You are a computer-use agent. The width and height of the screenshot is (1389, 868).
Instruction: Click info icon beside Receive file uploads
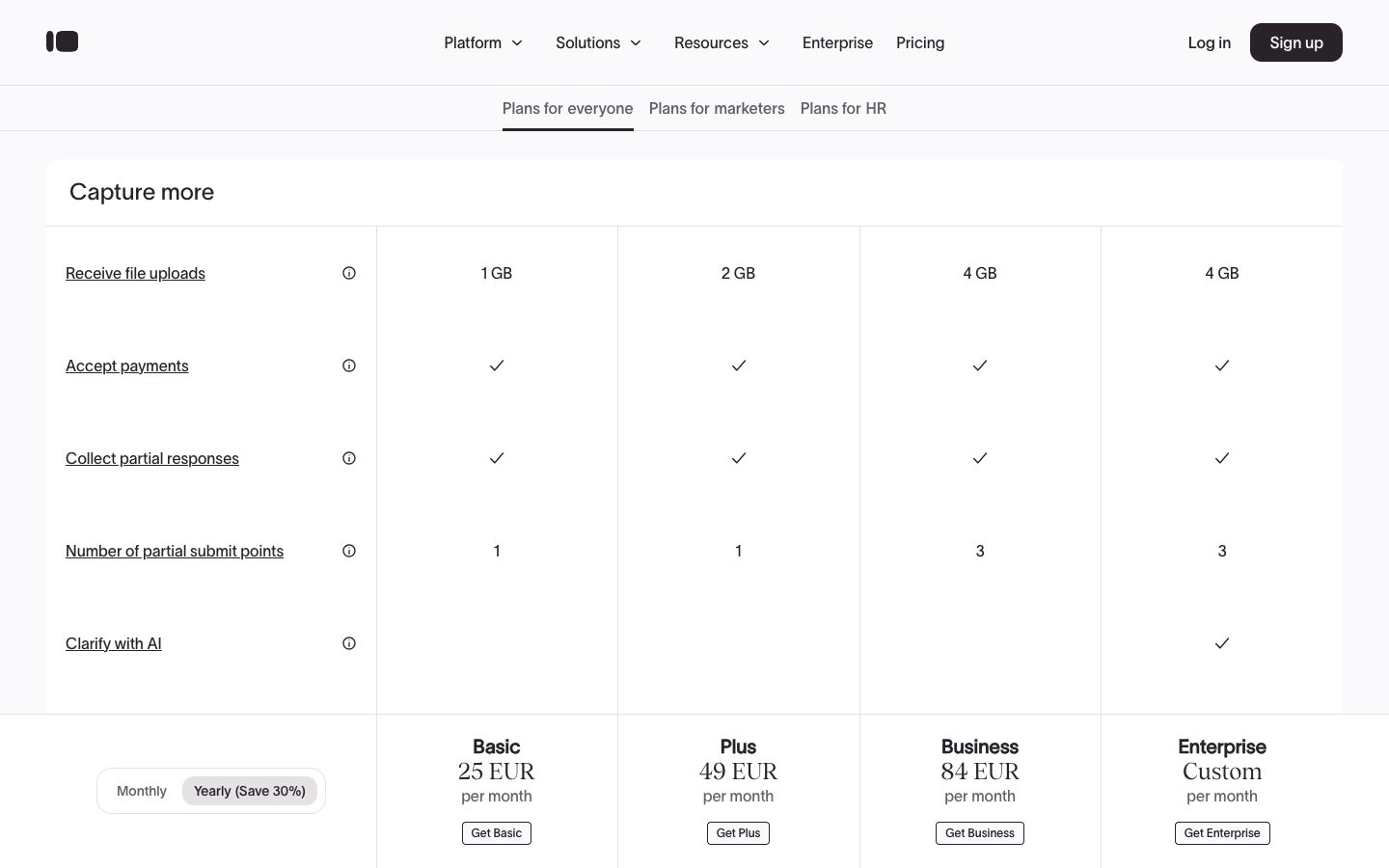349,273
